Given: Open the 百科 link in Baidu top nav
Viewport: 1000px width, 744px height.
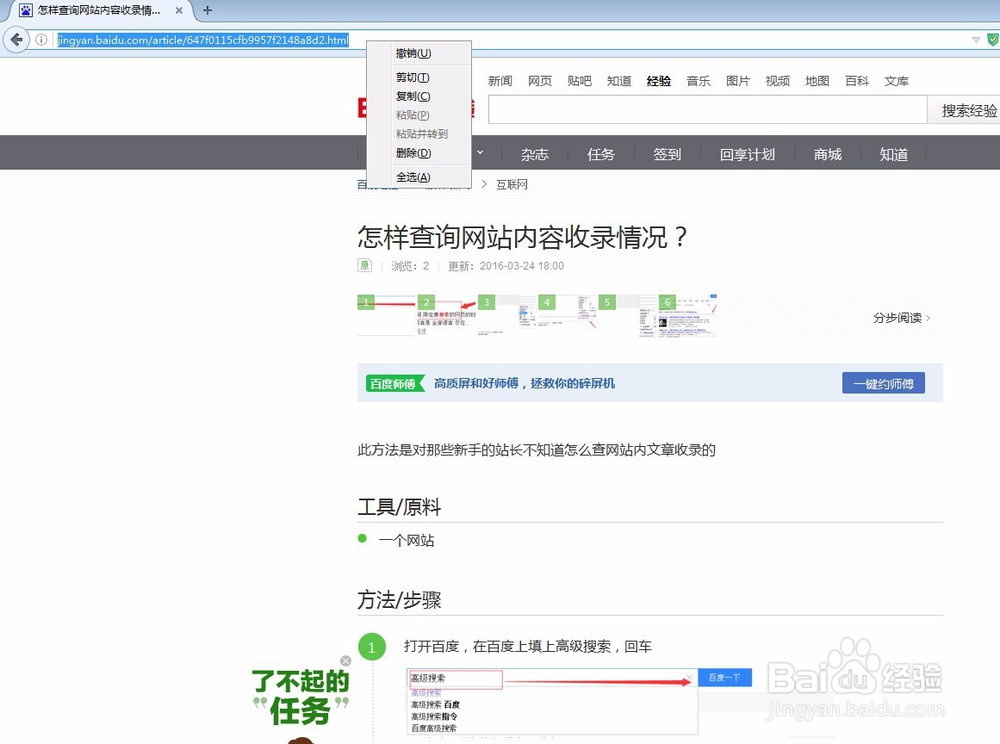Looking at the screenshot, I should pyautogui.click(x=857, y=81).
